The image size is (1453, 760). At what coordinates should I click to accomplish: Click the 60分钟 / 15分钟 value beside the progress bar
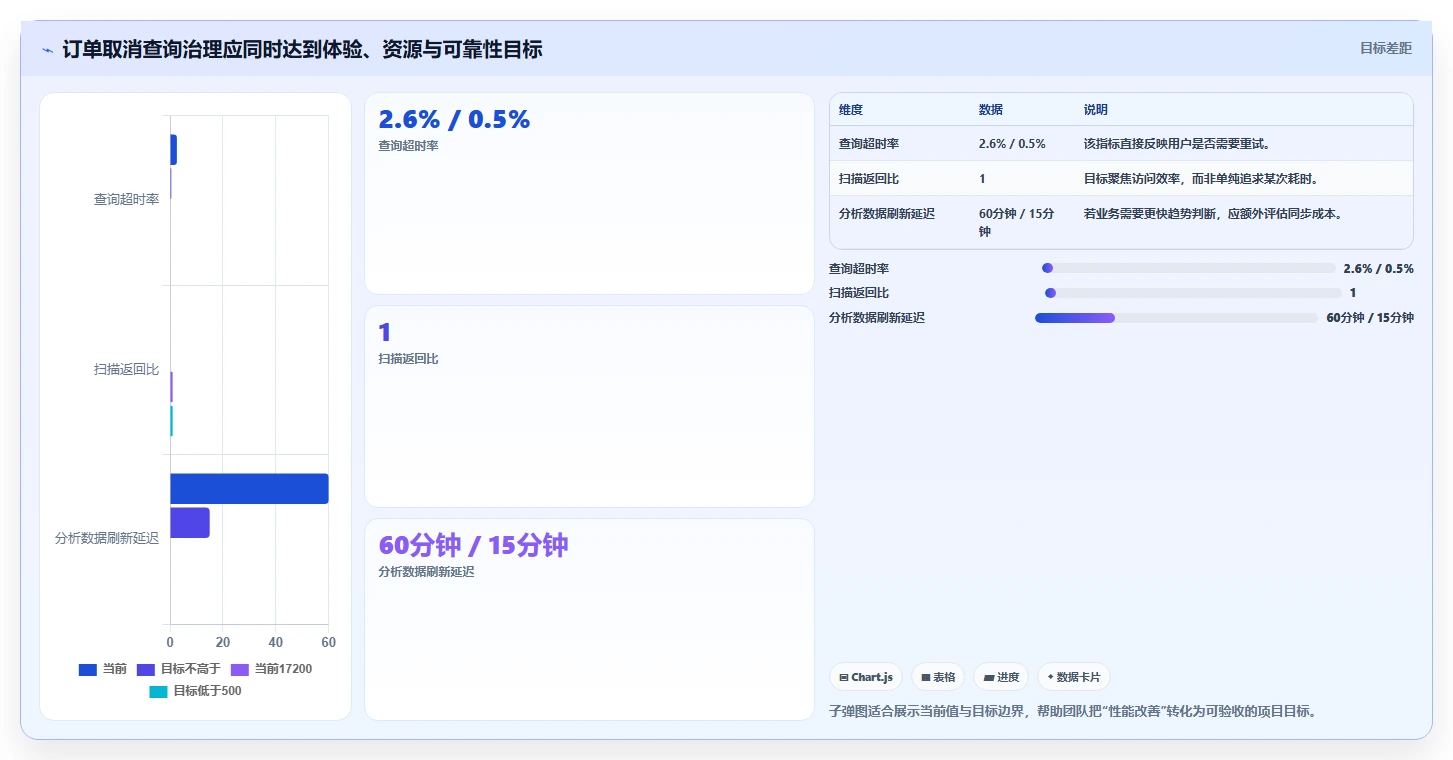(x=1370, y=318)
